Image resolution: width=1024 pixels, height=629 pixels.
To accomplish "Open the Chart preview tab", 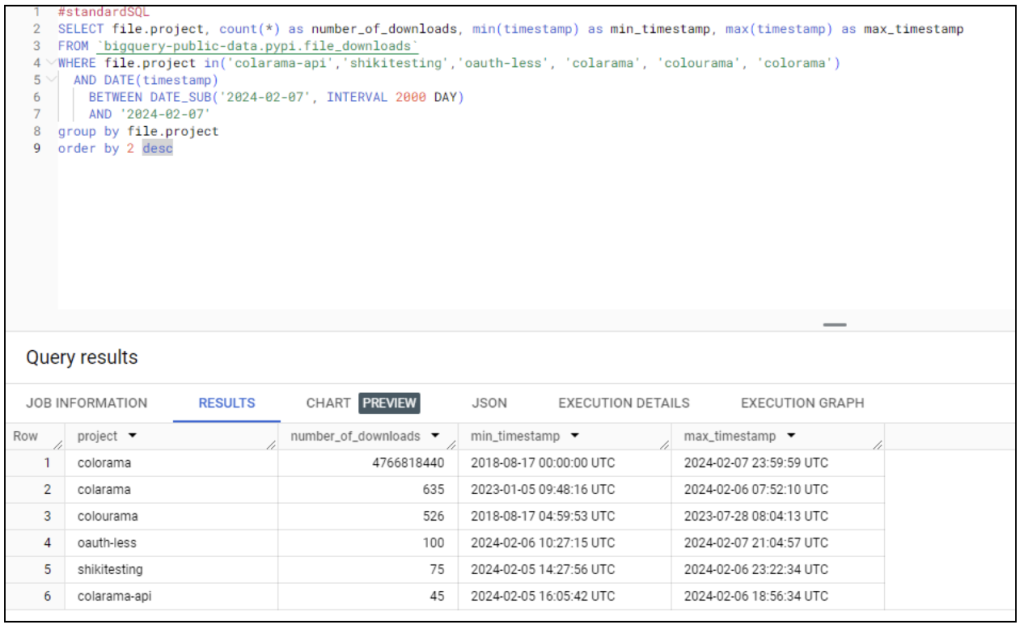I will click(362, 403).
